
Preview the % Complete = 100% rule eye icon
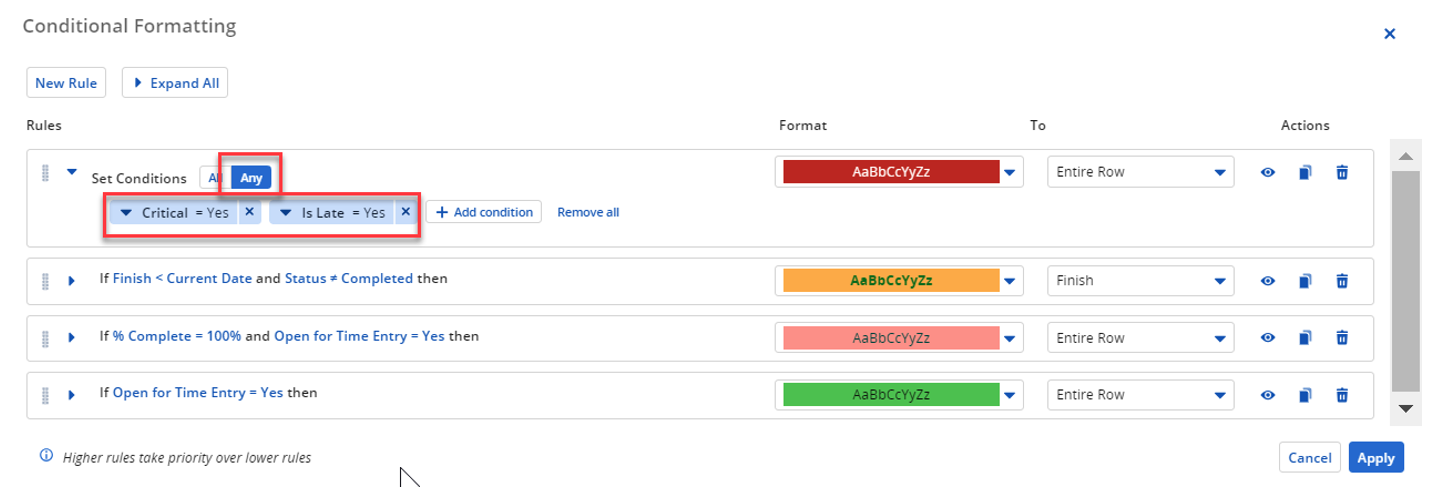(x=1267, y=338)
